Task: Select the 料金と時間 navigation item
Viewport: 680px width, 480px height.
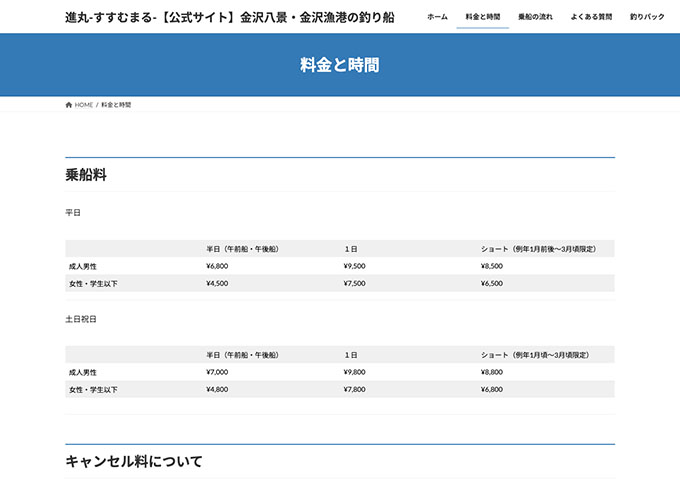Action: [483, 17]
